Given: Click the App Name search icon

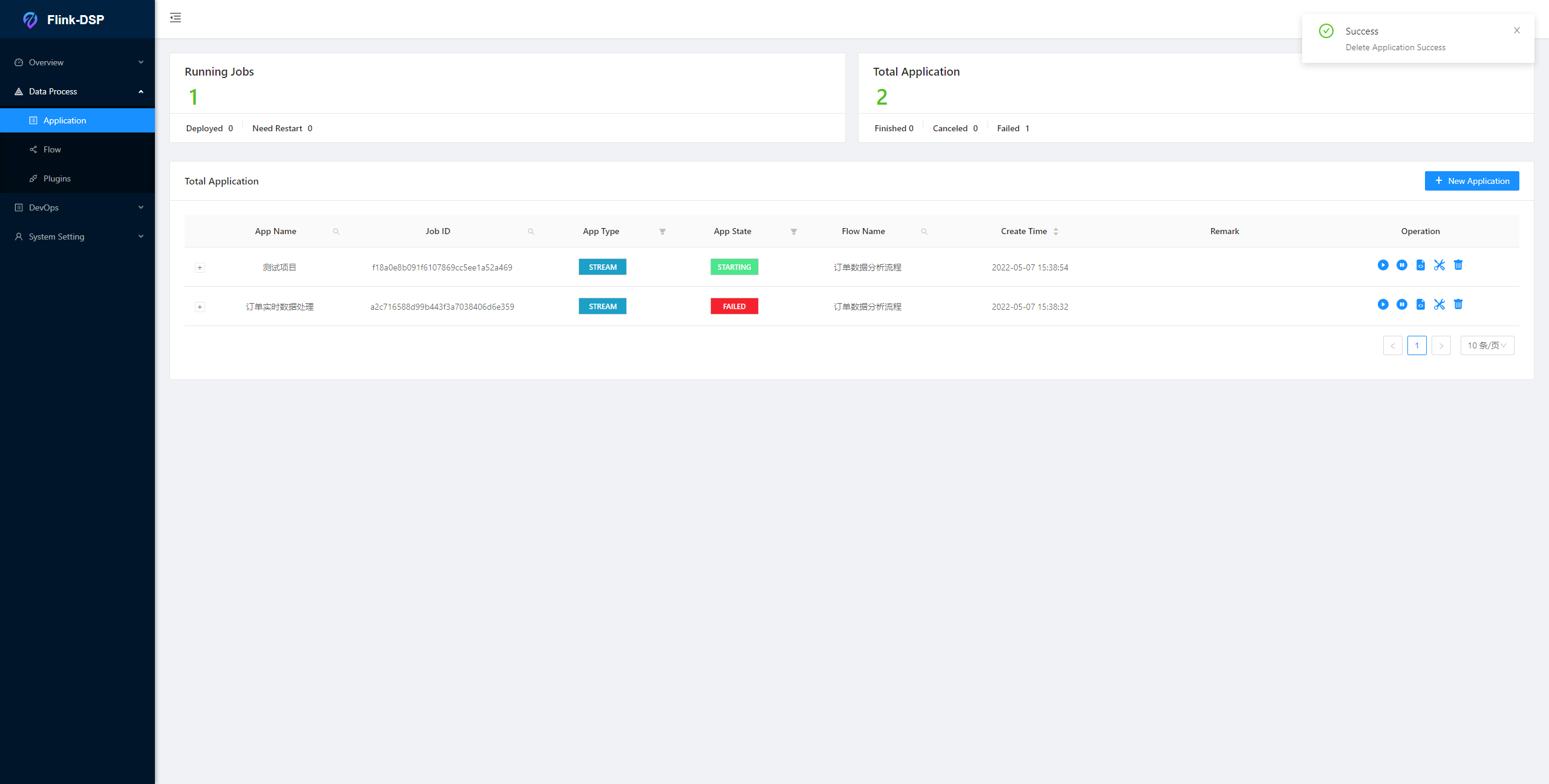Looking at the screenshot, I should click(336, 232).
